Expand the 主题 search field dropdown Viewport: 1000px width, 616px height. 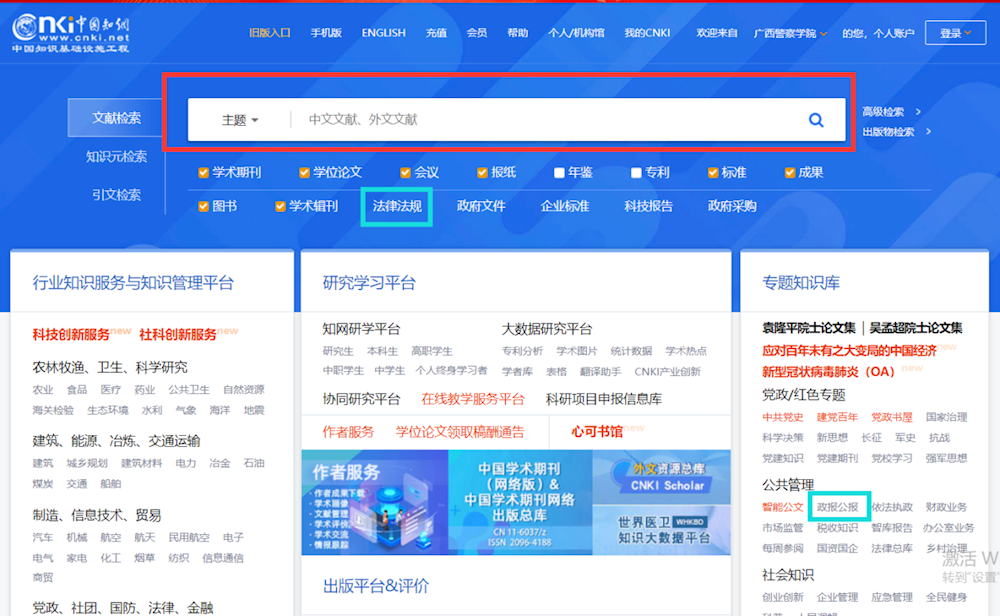tap(240, 120)
